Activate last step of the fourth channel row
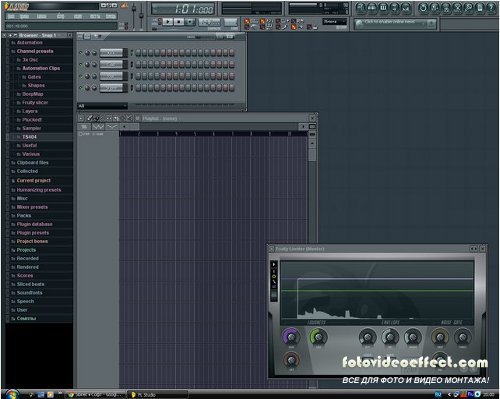 point(232,88)
